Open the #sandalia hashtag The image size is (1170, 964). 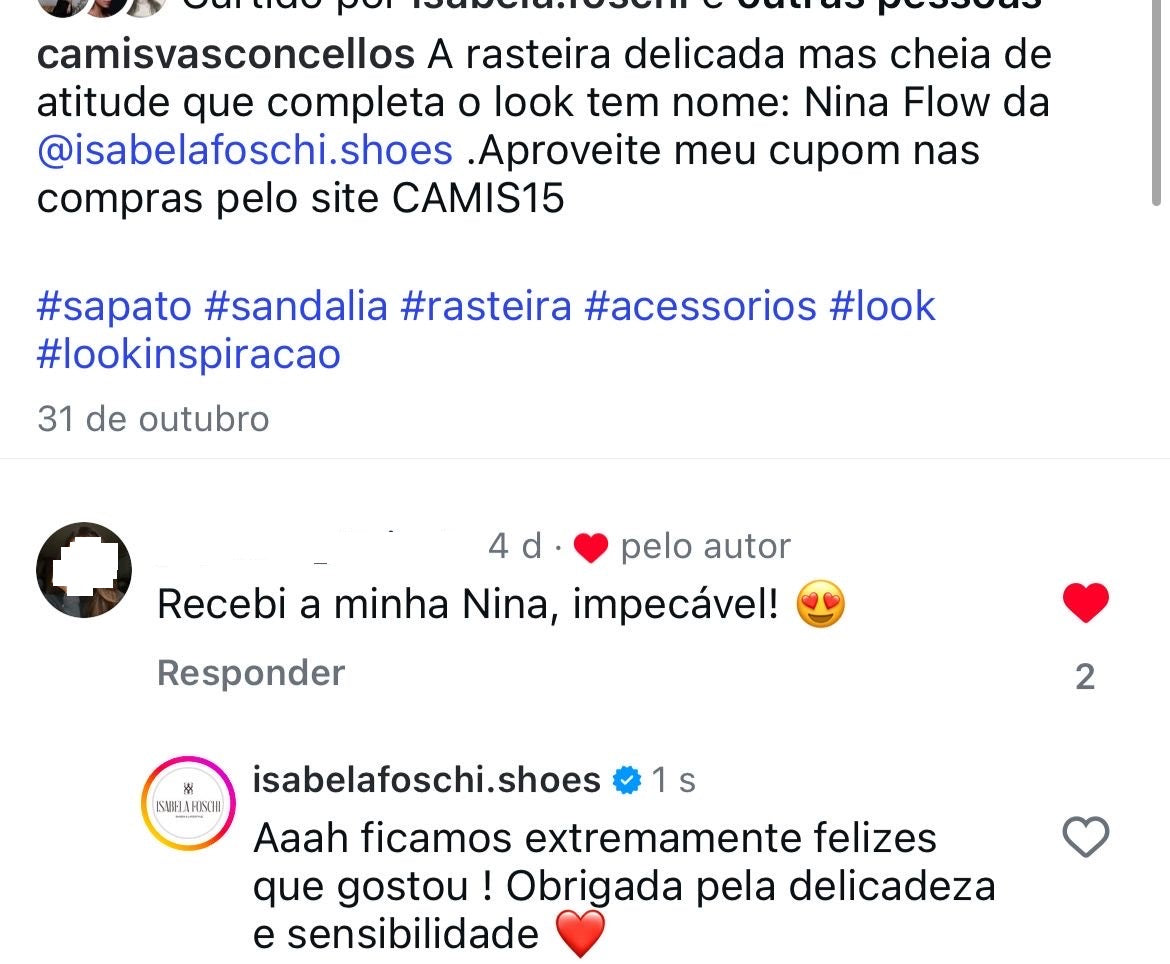click(x=296, y=306)
